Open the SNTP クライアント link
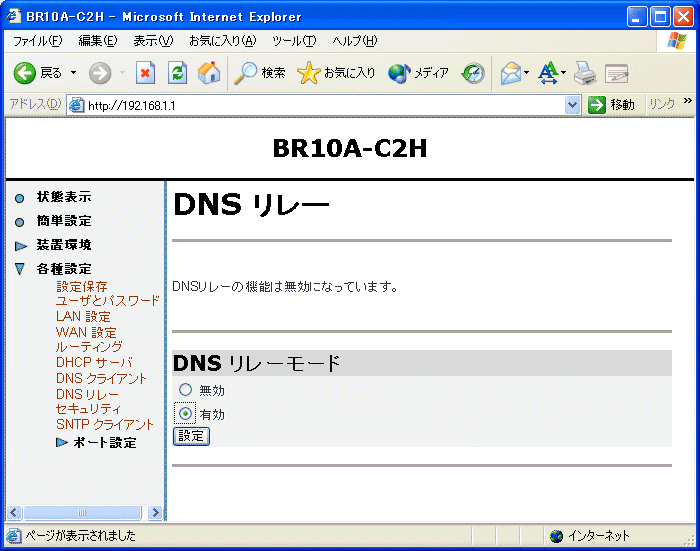Screen dimensions: 700x551 coord(104,424)
